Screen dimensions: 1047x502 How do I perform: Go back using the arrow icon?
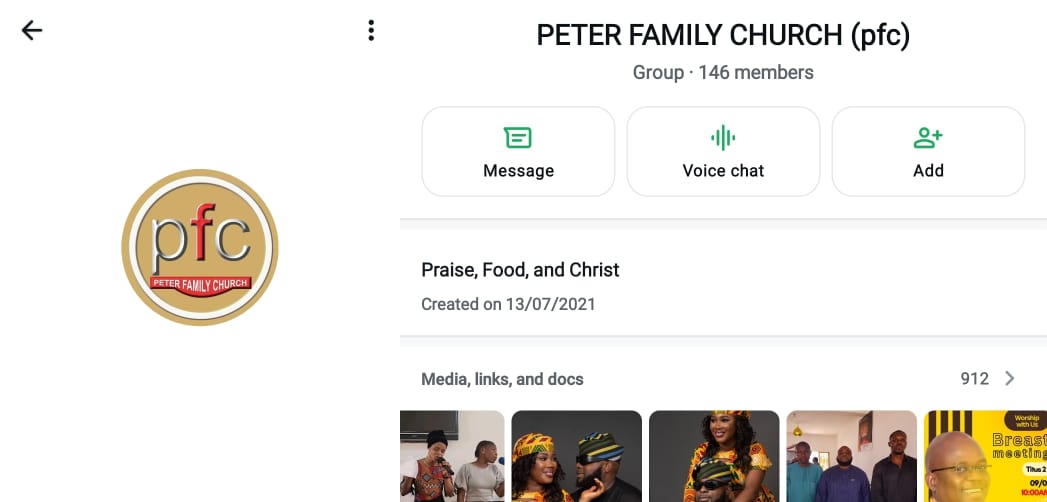[32, 31]
